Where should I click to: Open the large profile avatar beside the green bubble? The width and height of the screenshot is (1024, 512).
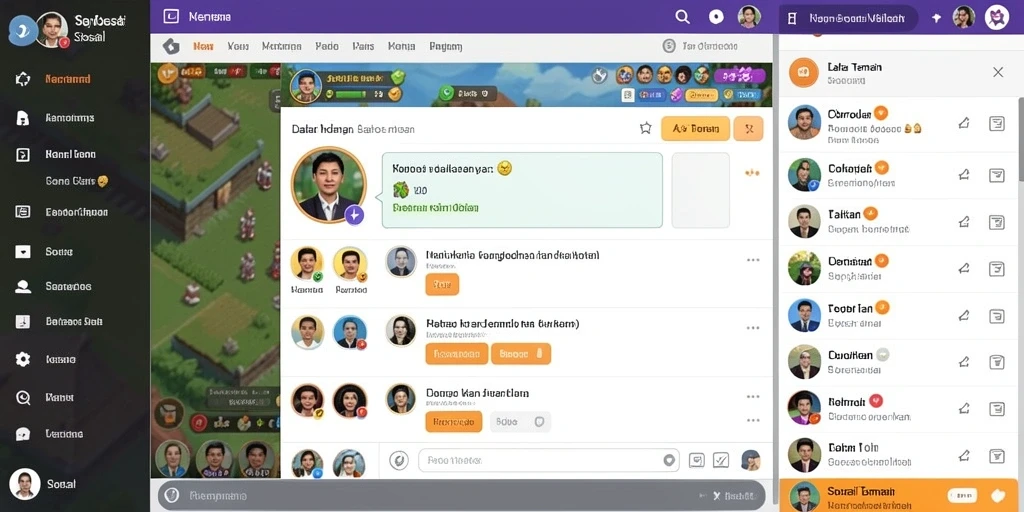(328, 185)
